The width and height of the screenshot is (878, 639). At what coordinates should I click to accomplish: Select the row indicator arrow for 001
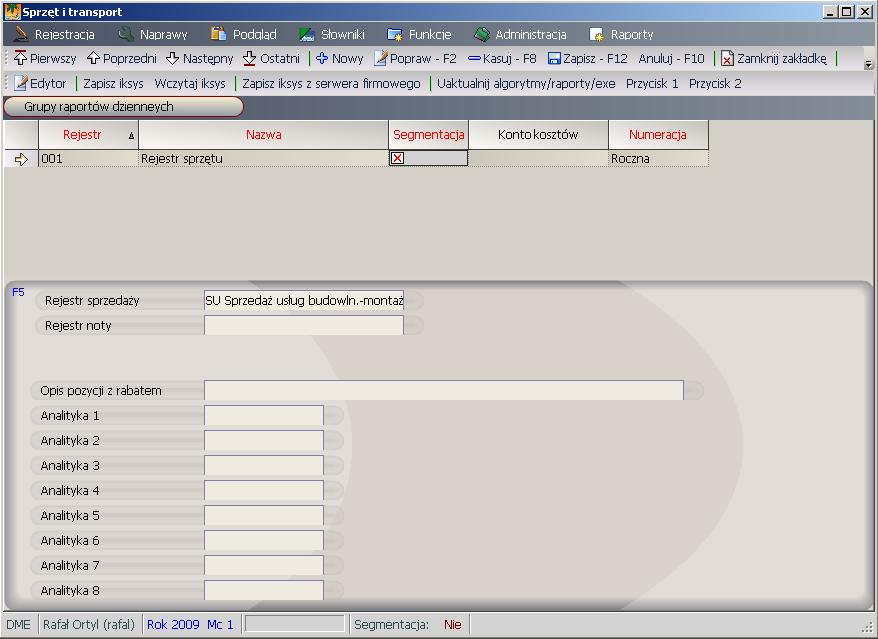pyautogui.click(x=21, y=159)
